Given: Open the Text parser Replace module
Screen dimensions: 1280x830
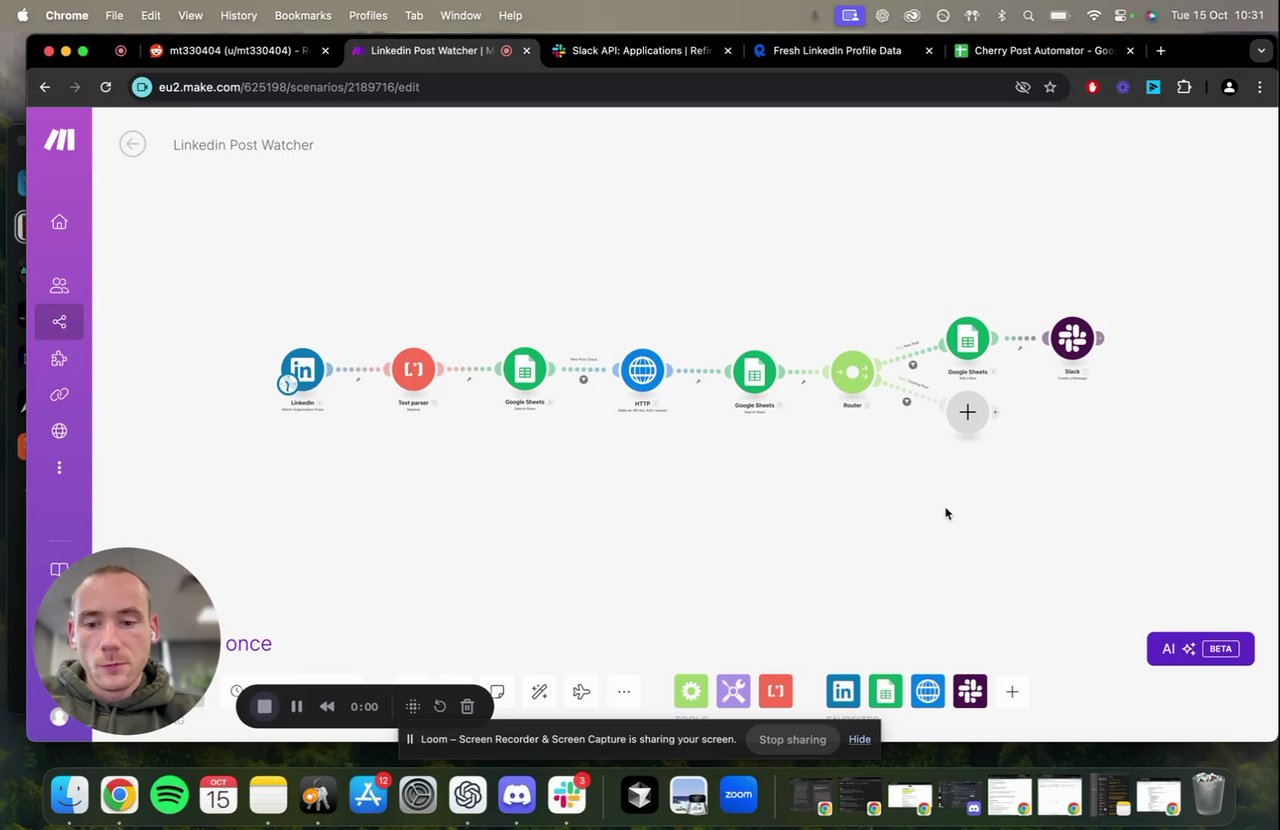Looking at the screenshot, I should point(413,369).
